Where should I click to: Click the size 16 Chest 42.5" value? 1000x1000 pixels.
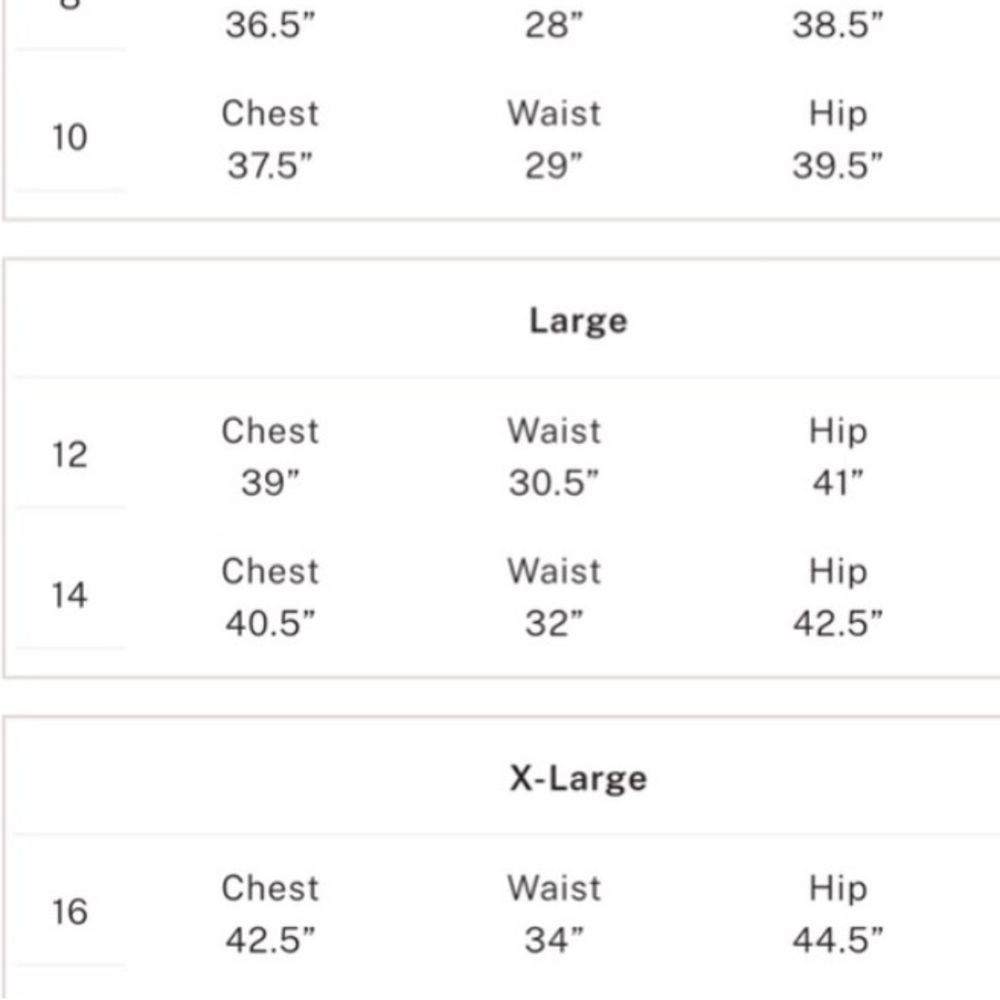coord(270,940)
